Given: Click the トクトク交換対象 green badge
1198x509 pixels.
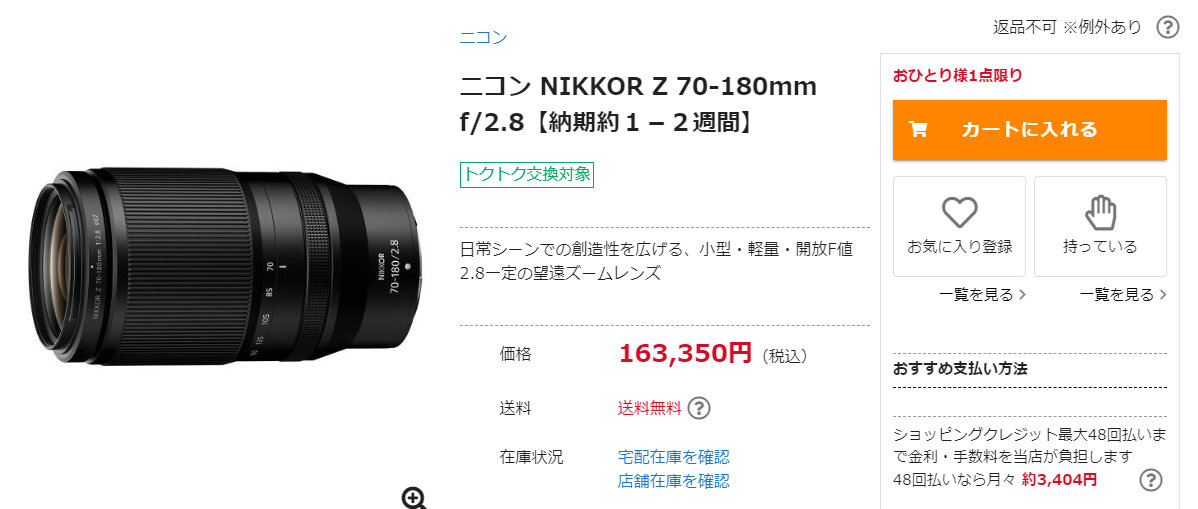Looking at the screenshot, I should coord(526,174).
